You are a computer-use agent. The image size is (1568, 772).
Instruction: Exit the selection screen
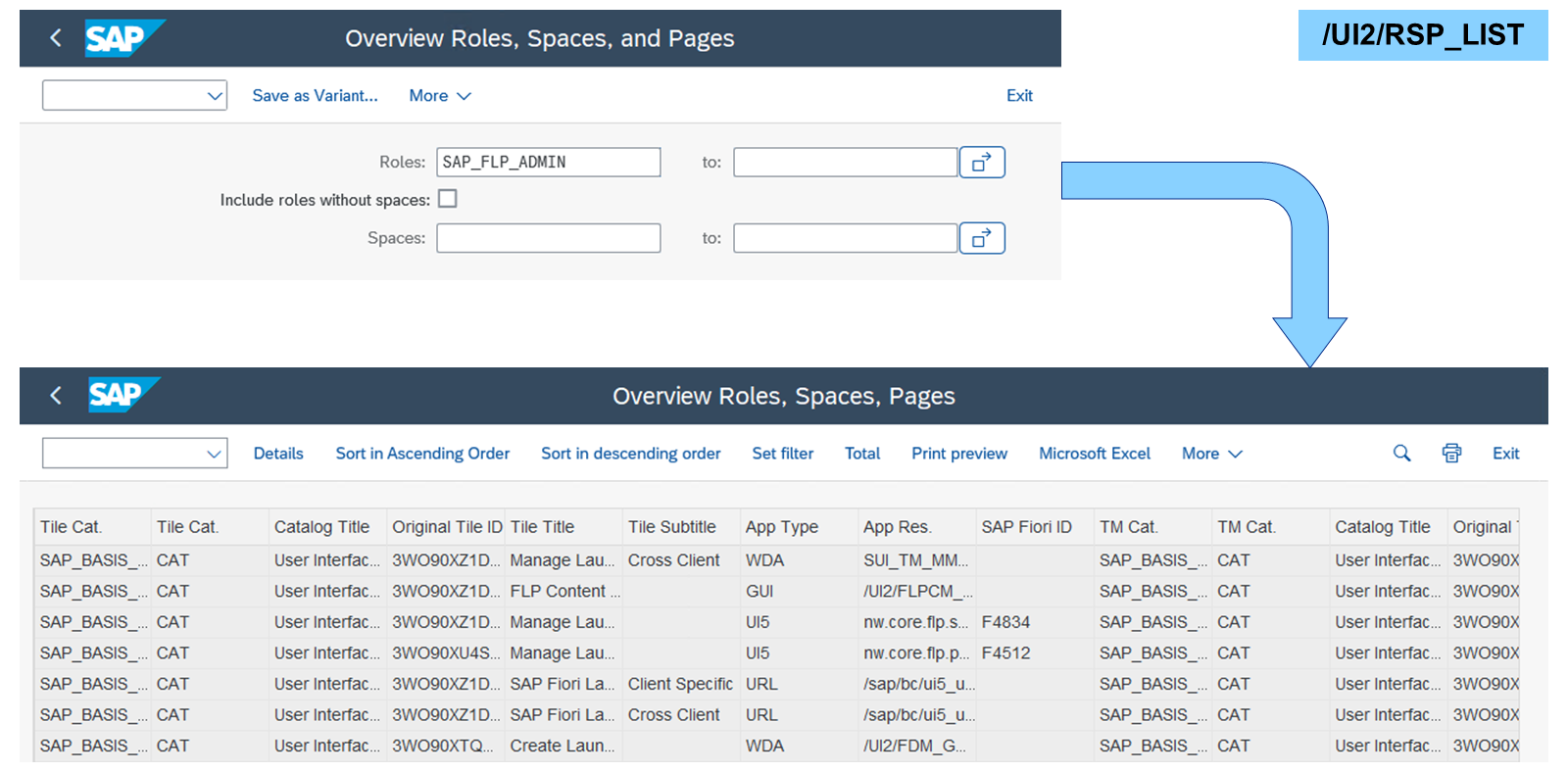1019,96
